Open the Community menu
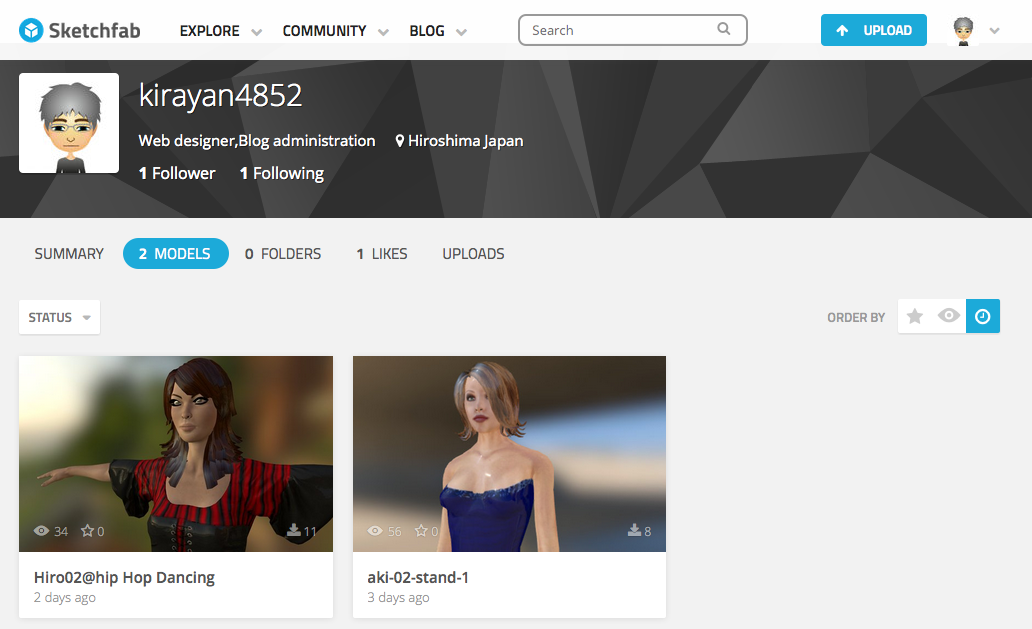Viewport: 1032px width, 629px height. click(324, 31)
